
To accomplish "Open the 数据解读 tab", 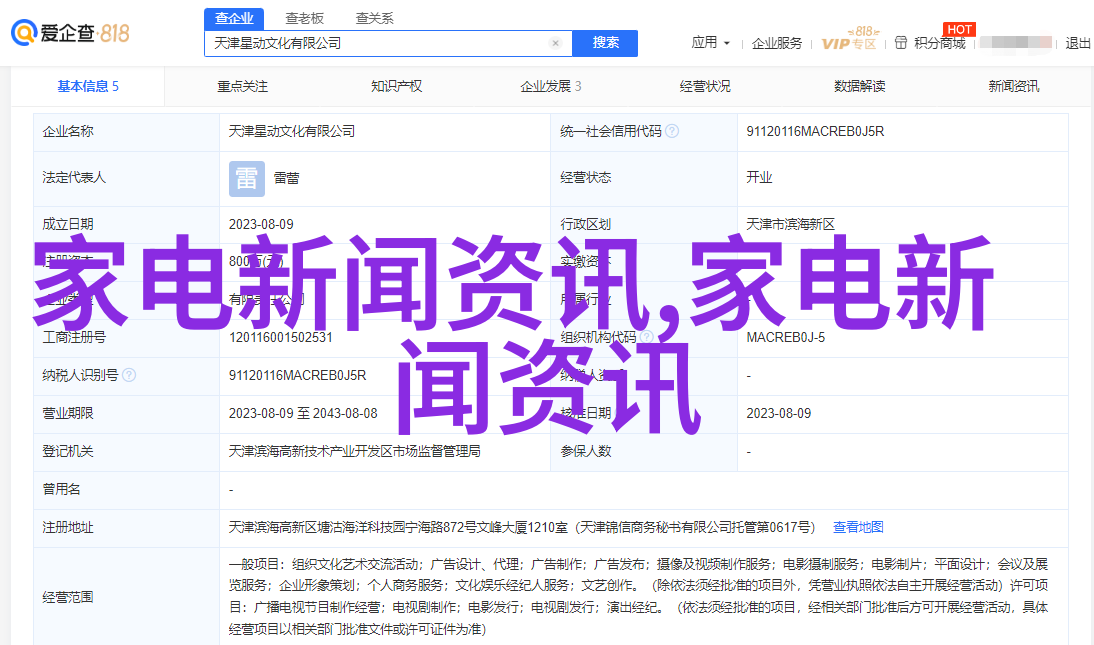I will [860, 86].
